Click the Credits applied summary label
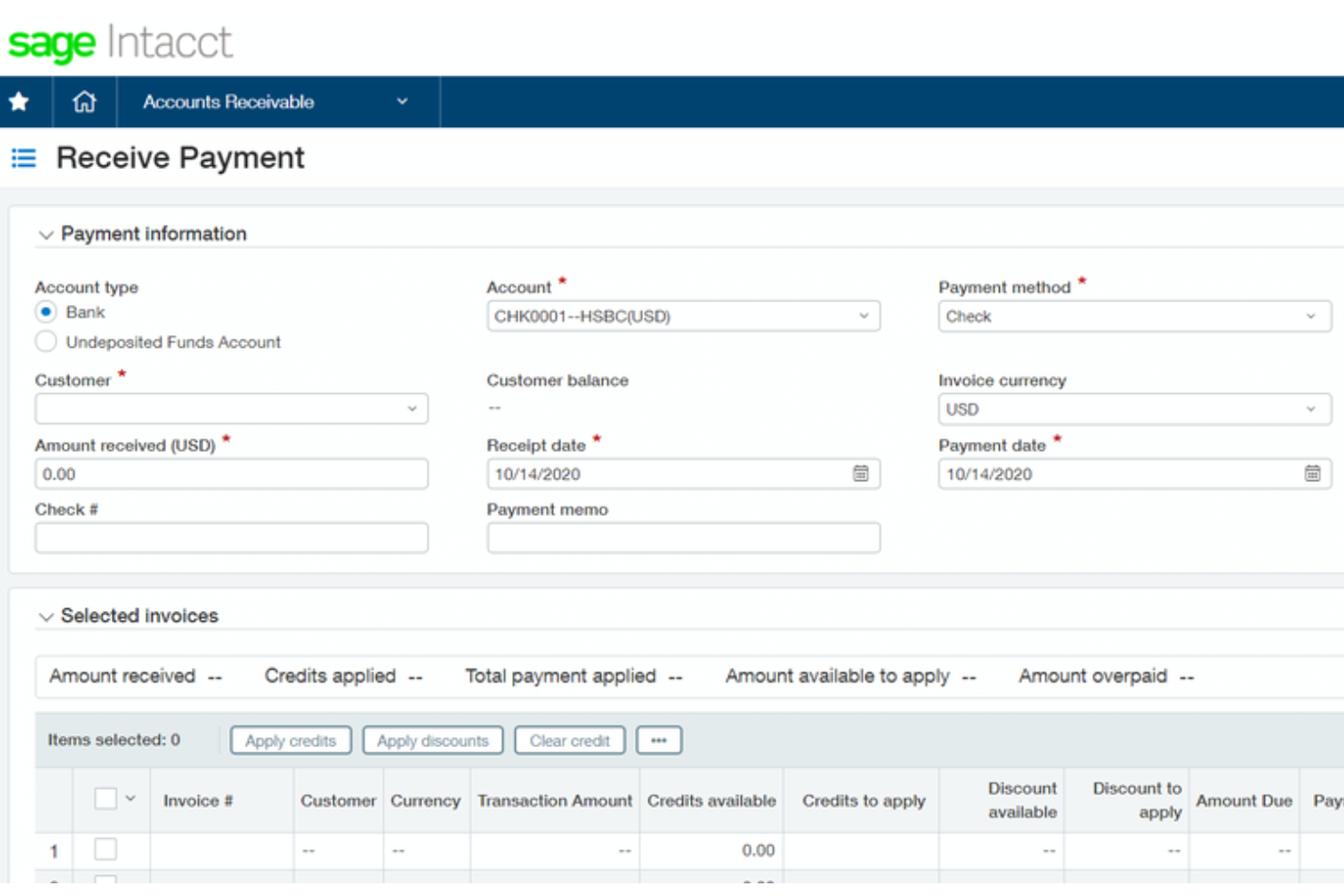The width and height of the screenshot is (1344, 896). tap(330, 676)
